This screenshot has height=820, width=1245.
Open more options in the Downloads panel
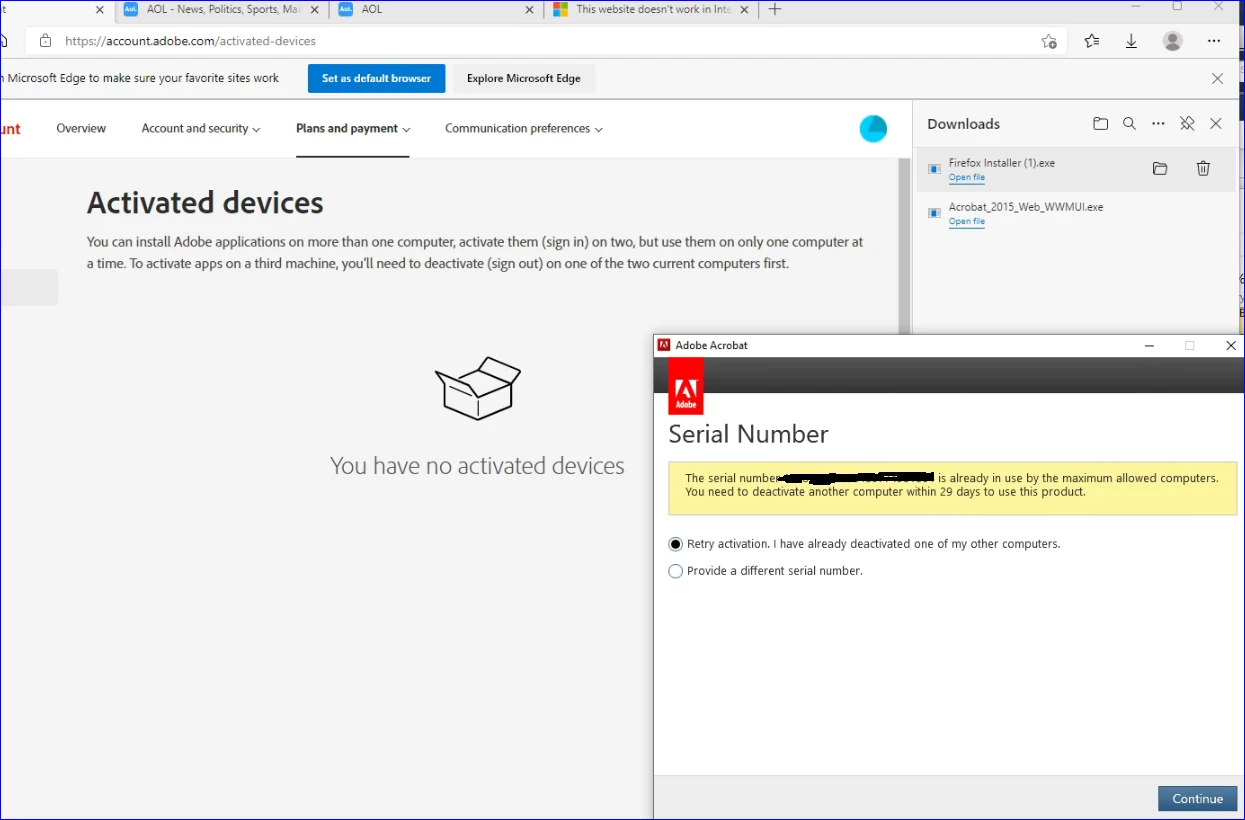(x=1158, y=124)
